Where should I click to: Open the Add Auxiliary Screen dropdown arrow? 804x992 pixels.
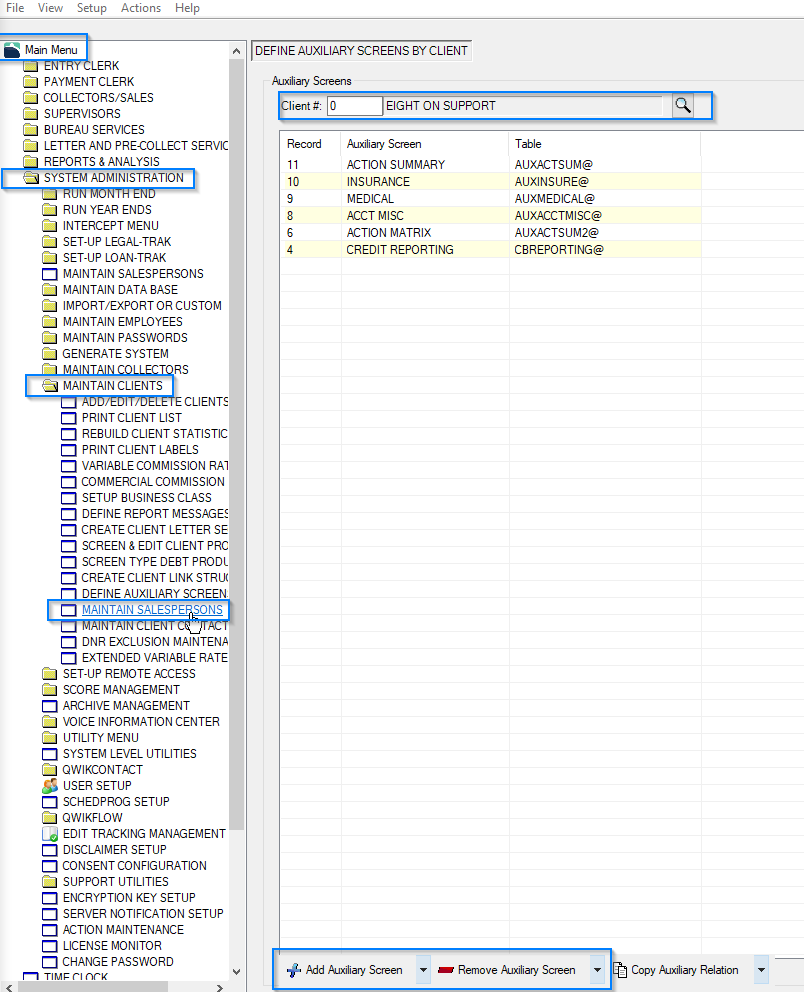[423, 970]
